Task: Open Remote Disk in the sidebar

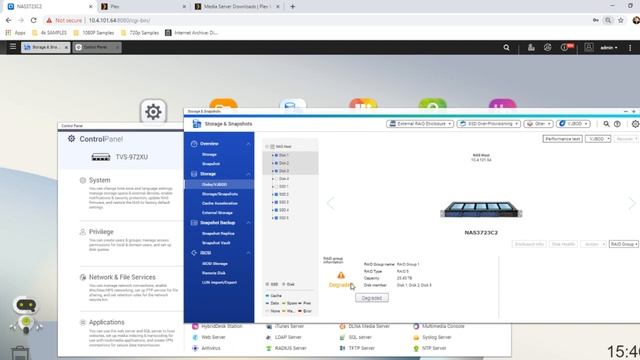Action: pos(214,273)
